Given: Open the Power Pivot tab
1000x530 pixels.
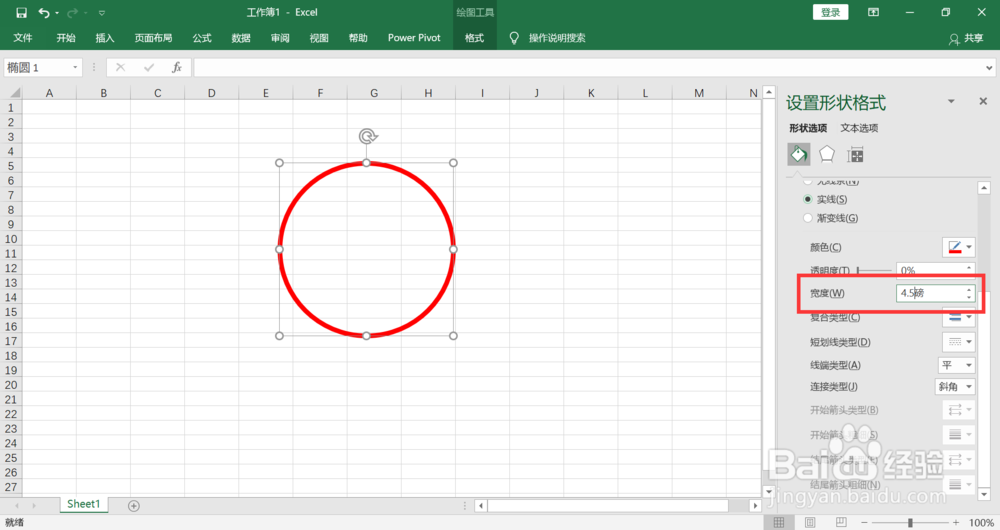Looking at the screenshot, I should pos(414,38).
